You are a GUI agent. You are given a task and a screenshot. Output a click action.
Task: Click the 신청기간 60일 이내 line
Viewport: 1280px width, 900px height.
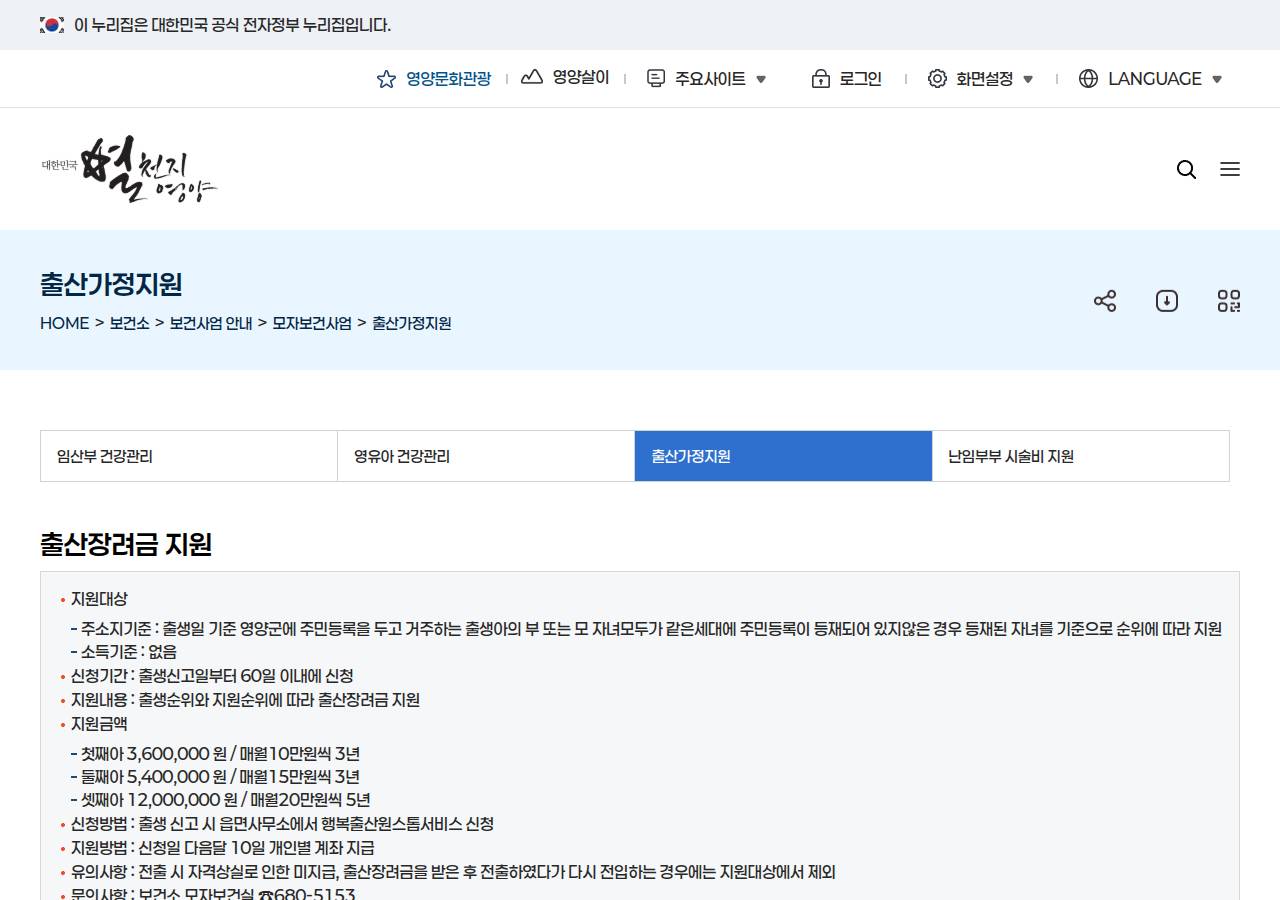212,676
